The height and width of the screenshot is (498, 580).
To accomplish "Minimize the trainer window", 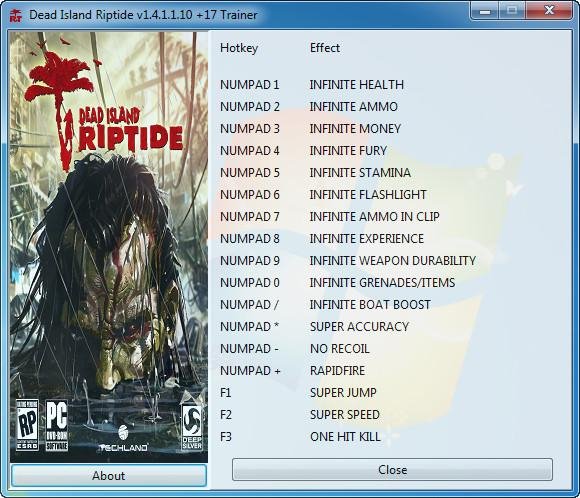I will pos(485,11).
